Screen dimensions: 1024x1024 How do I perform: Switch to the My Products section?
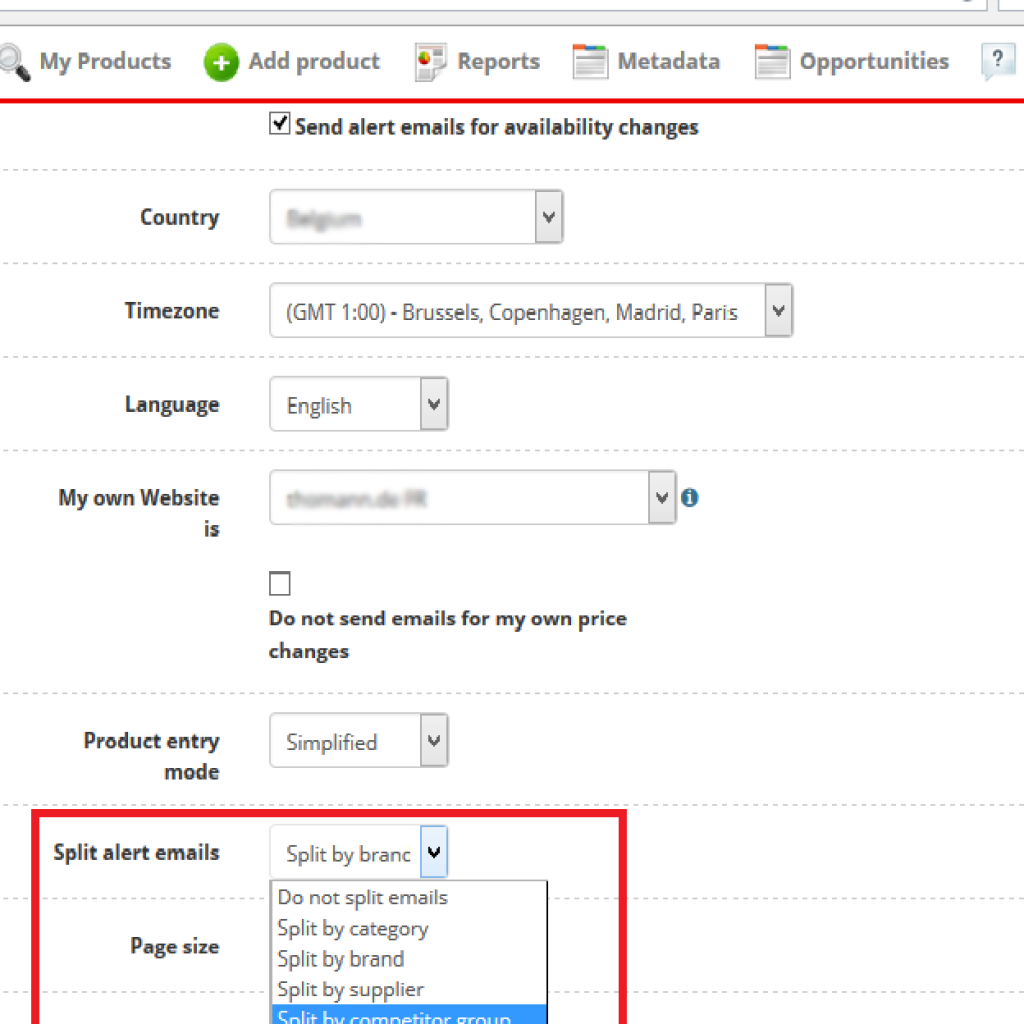pos(104,61)
